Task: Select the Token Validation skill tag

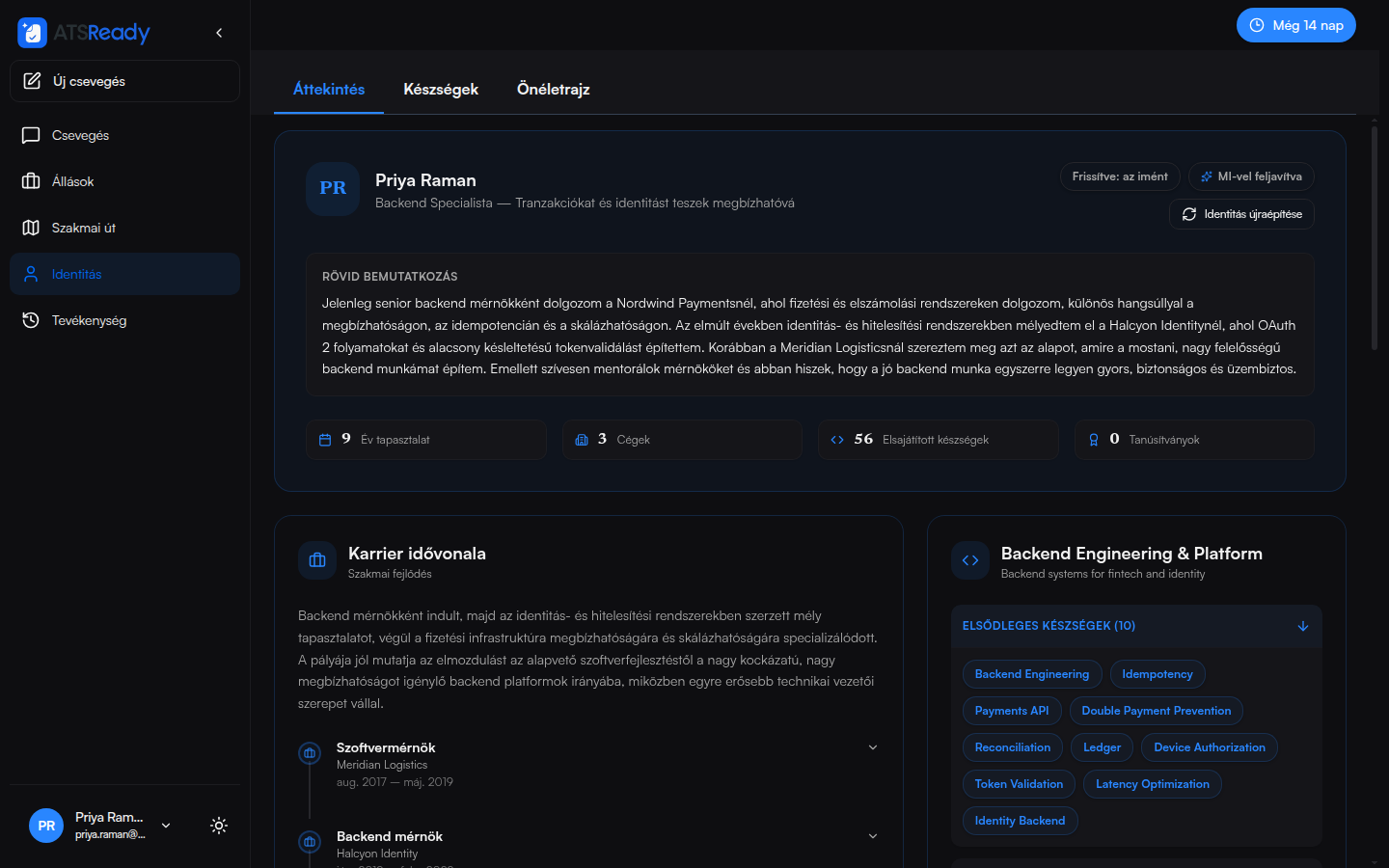Action: (1020, 784)
